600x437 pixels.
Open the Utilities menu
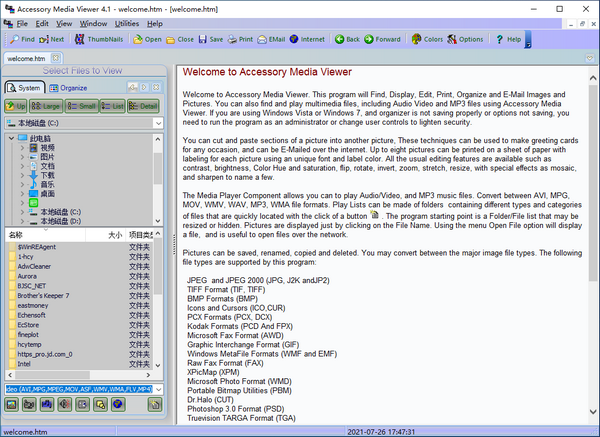pyautogui.click(x=127, y=24)
